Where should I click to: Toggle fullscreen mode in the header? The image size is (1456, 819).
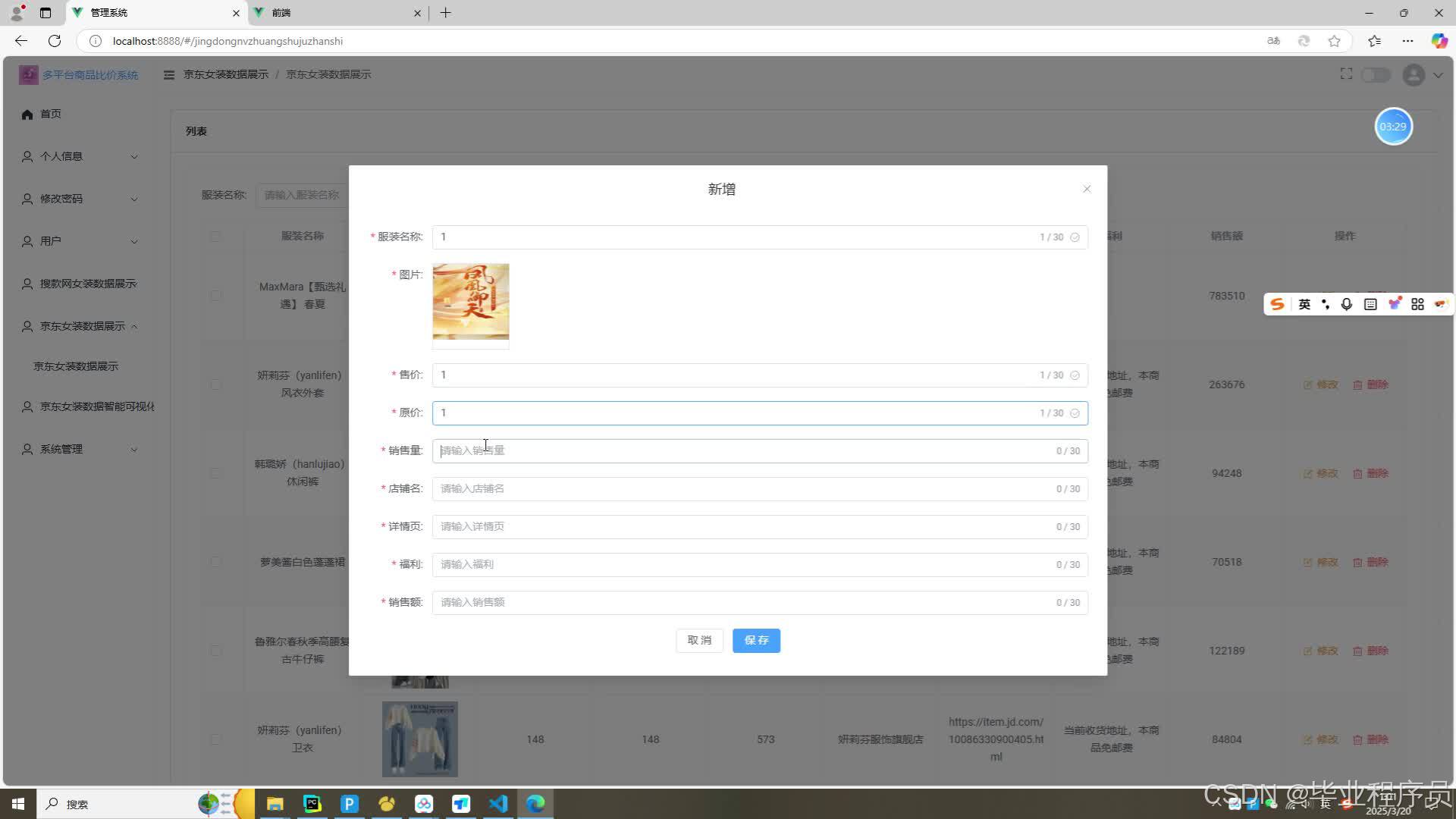1346,74
